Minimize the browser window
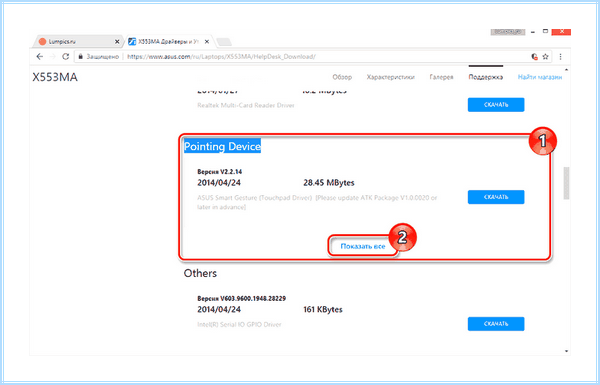This screenshot has width=600, height=385. (x=533, y=32)
